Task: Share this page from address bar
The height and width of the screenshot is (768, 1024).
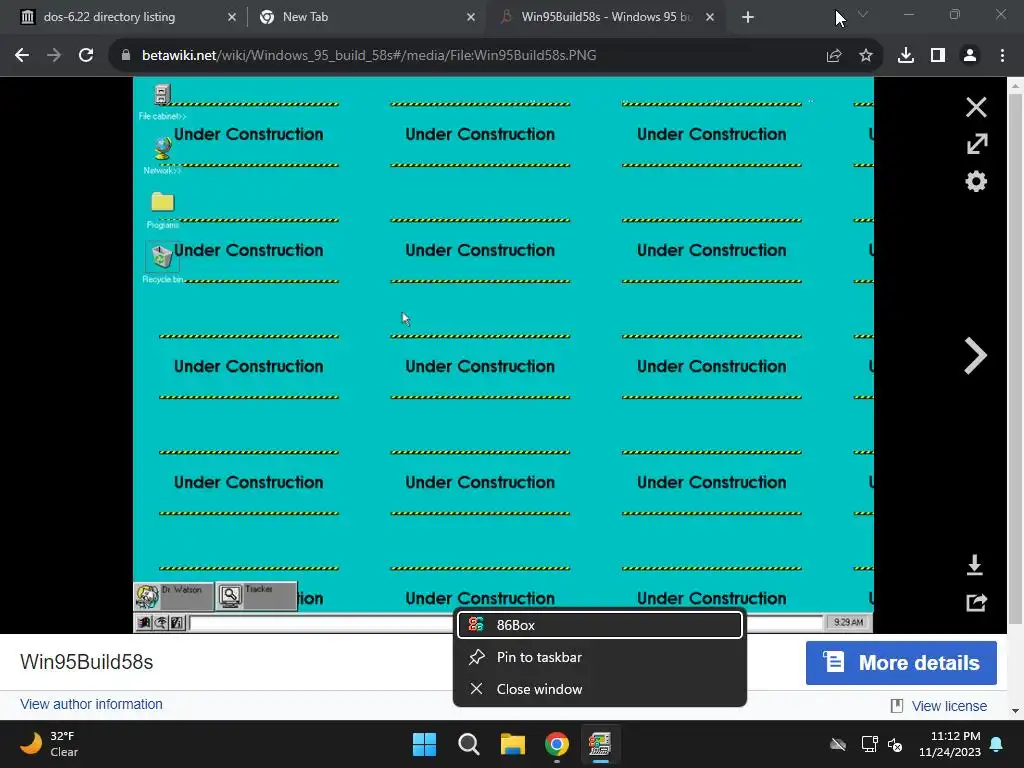Action: point(834,56)
